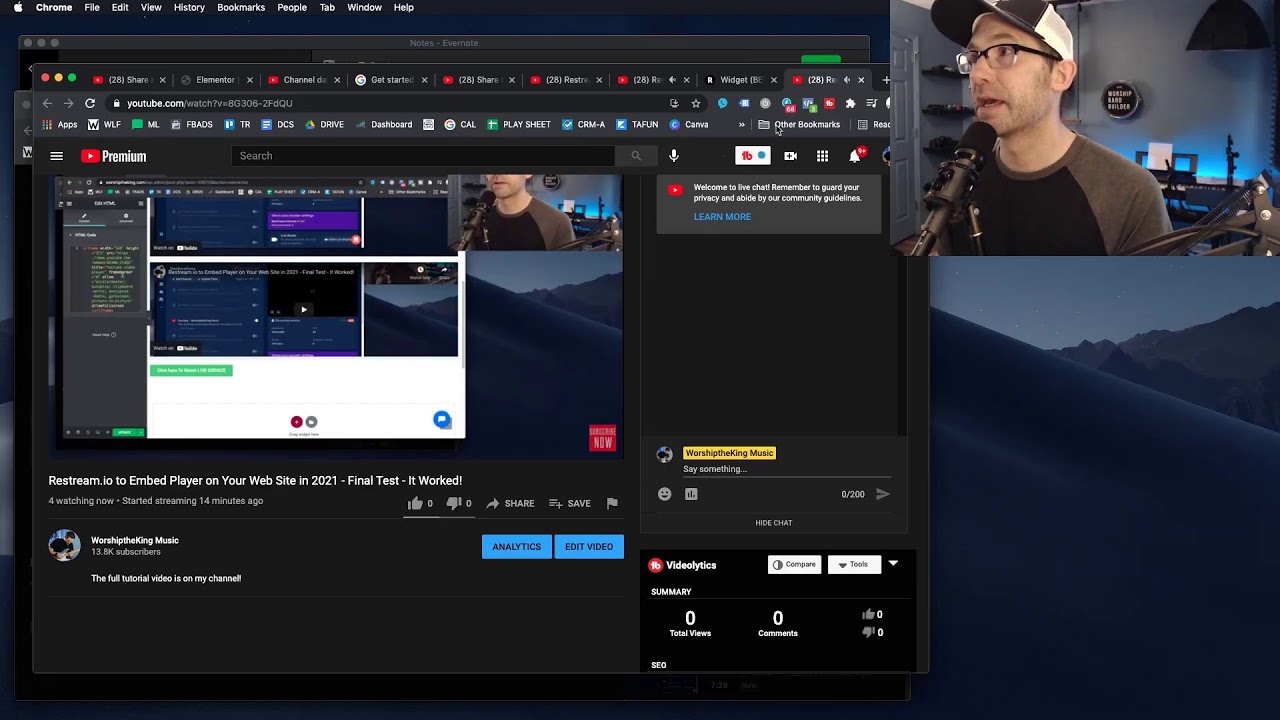Click the Videolytics Compare button
Image resolution: width=1280 pixels, height=720 pixels.
point(794,565)
